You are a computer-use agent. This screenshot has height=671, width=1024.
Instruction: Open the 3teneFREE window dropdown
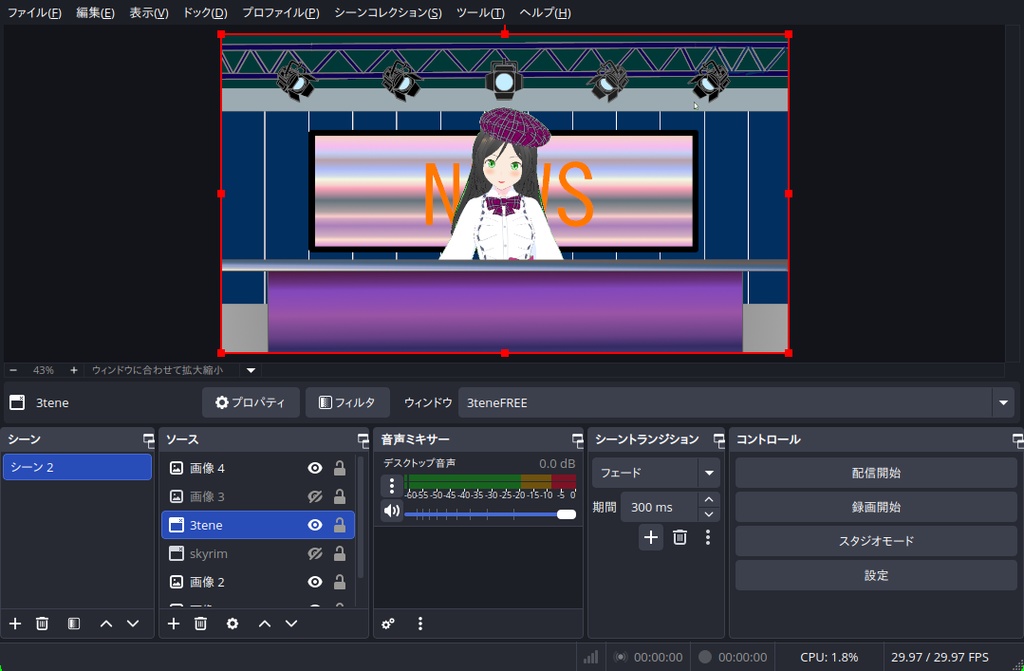[1003, 402]
